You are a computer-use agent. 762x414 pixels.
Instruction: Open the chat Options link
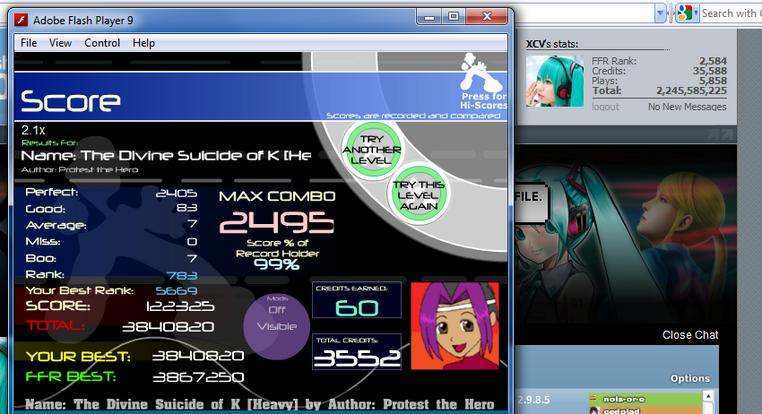[x=690, y=378]
